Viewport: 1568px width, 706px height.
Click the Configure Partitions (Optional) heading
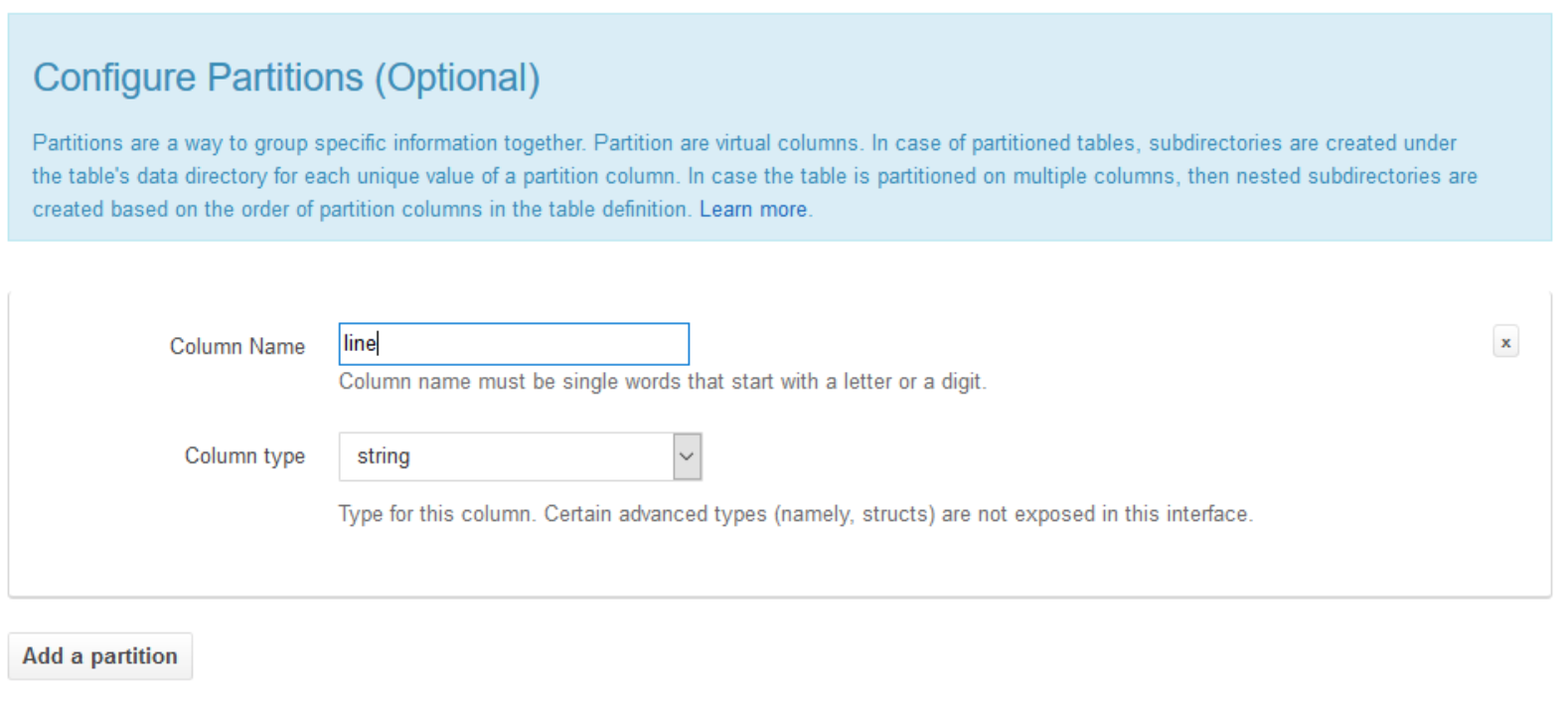point(286,78)
